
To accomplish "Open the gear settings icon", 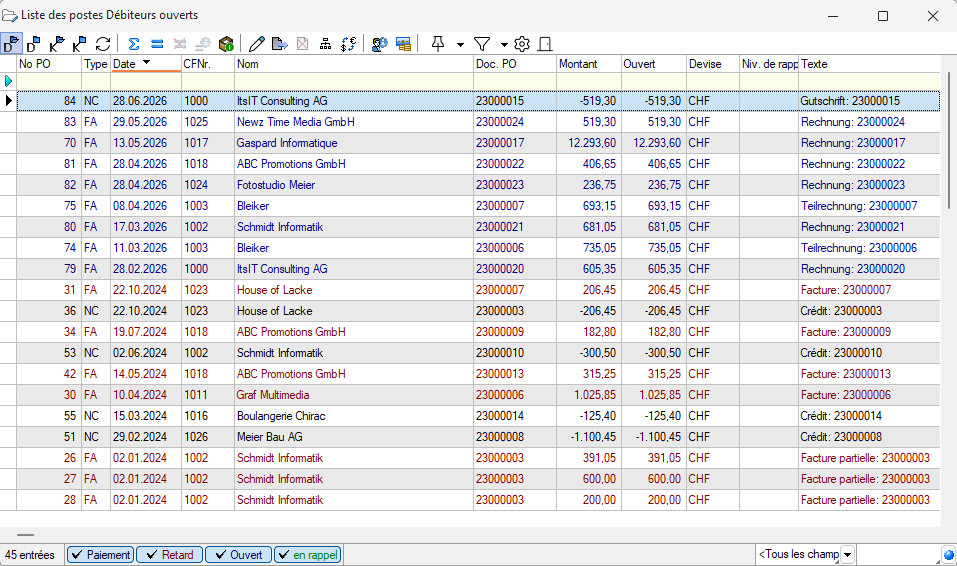I will 521,44.
